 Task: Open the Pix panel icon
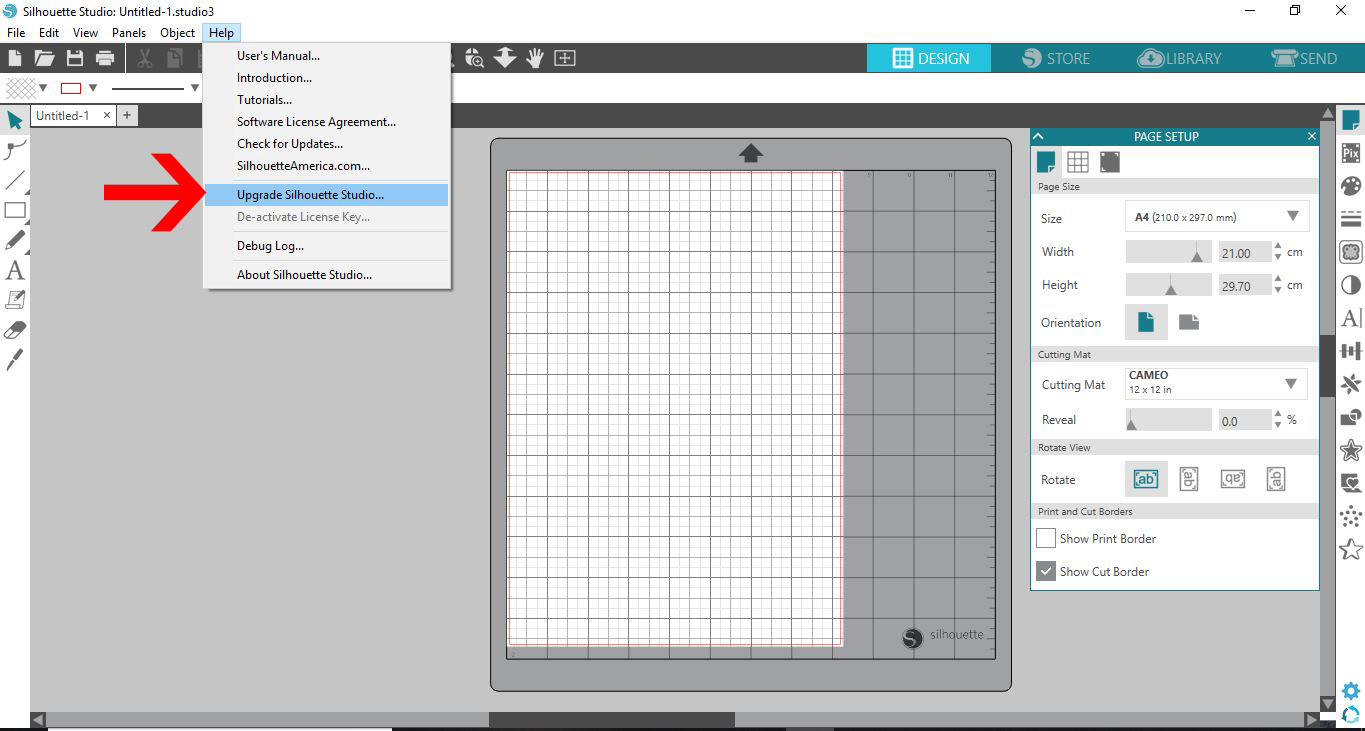[x=1351, y=153]
